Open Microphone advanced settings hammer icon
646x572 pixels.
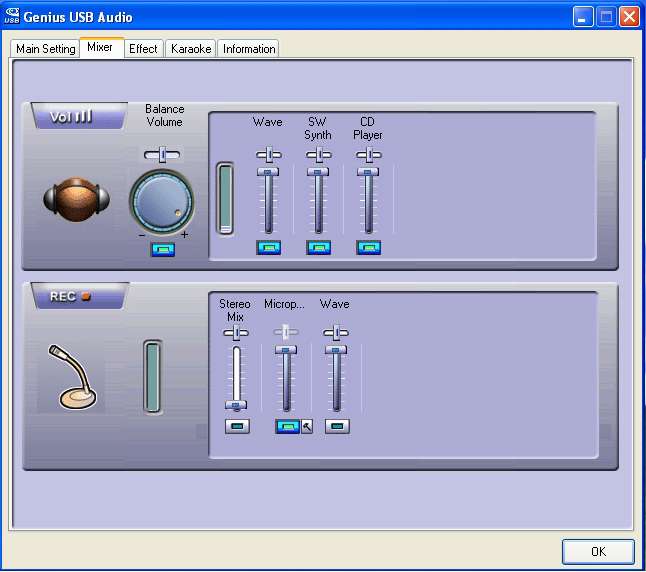coord(307,426)
